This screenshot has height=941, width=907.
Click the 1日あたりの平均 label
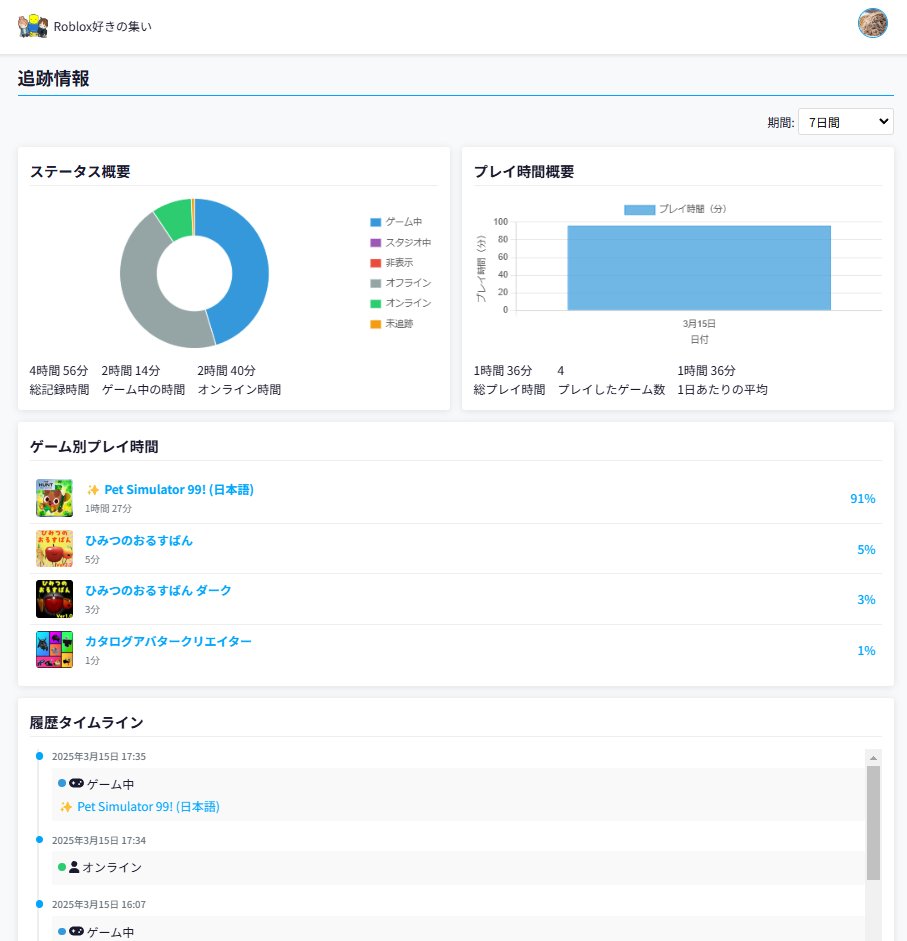point(722,389)
